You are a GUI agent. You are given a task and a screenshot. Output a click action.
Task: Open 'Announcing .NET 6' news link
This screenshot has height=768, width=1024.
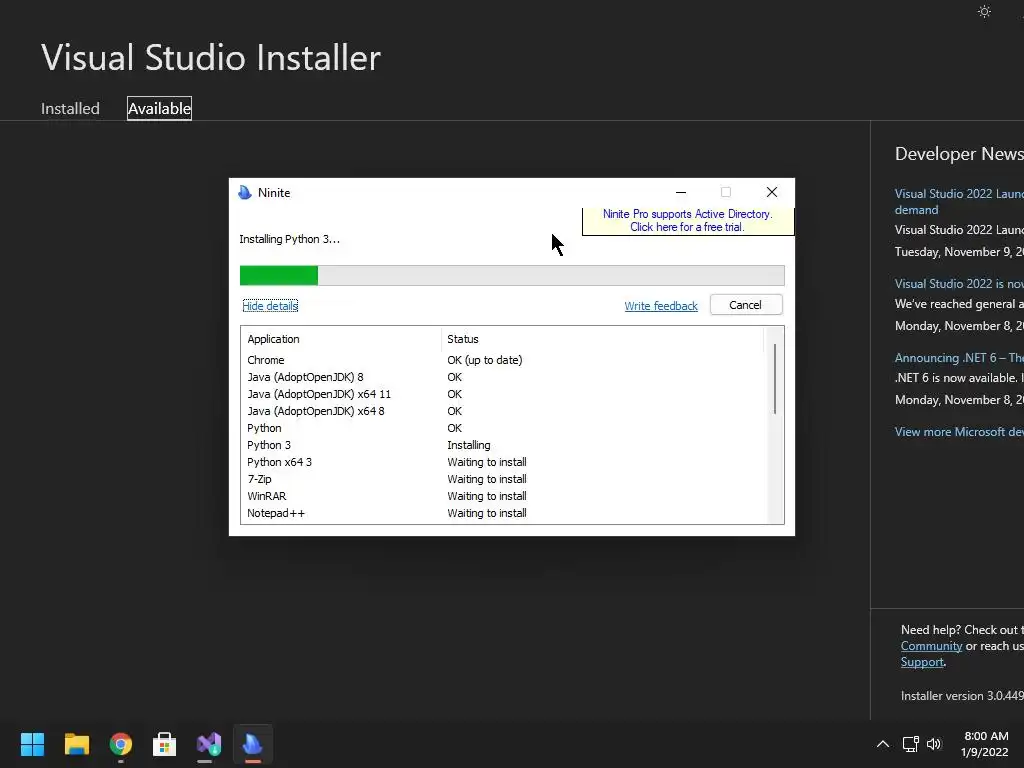[959, 357]
